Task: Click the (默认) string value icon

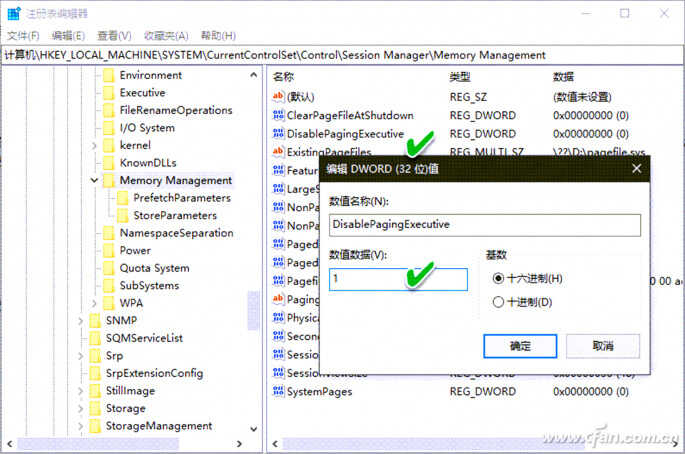Action: click(278, 97)
